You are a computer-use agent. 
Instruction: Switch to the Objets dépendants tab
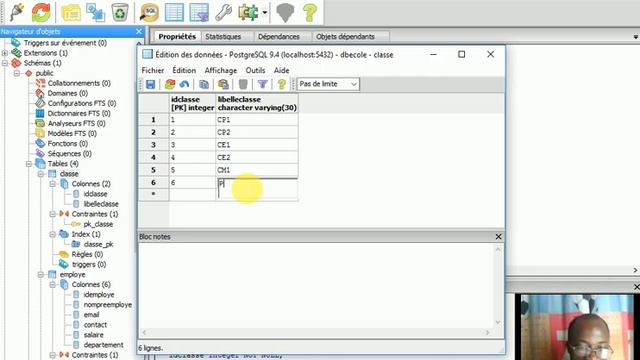(345, 37)
